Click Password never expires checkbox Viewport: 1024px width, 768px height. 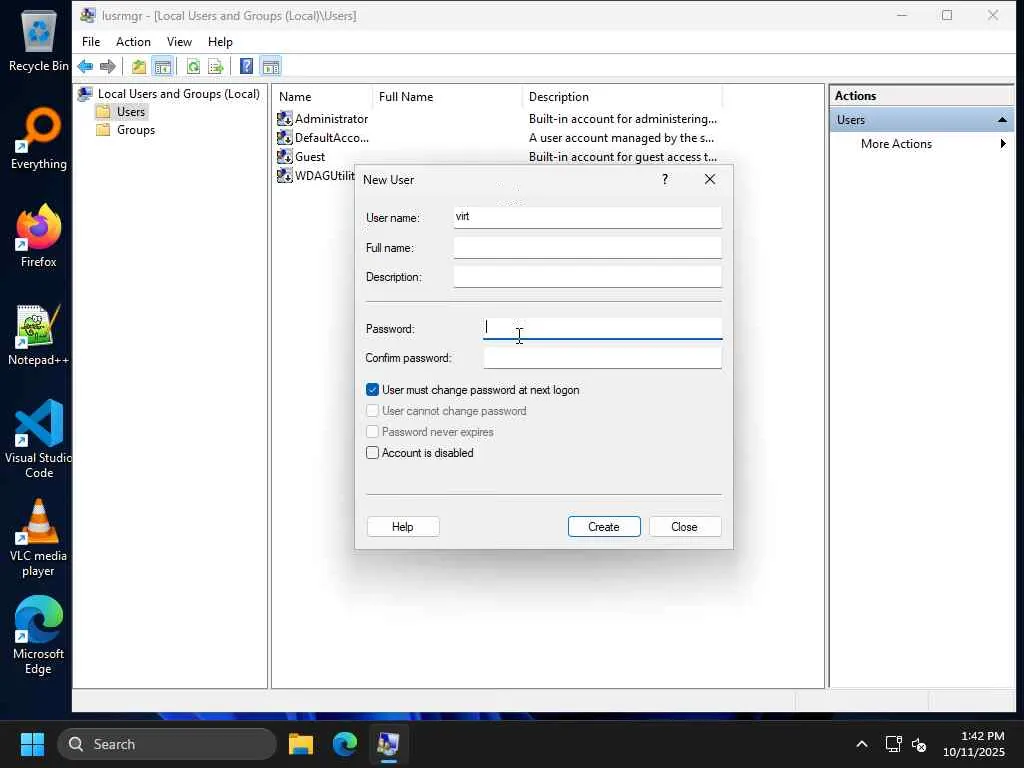point(372,432)
